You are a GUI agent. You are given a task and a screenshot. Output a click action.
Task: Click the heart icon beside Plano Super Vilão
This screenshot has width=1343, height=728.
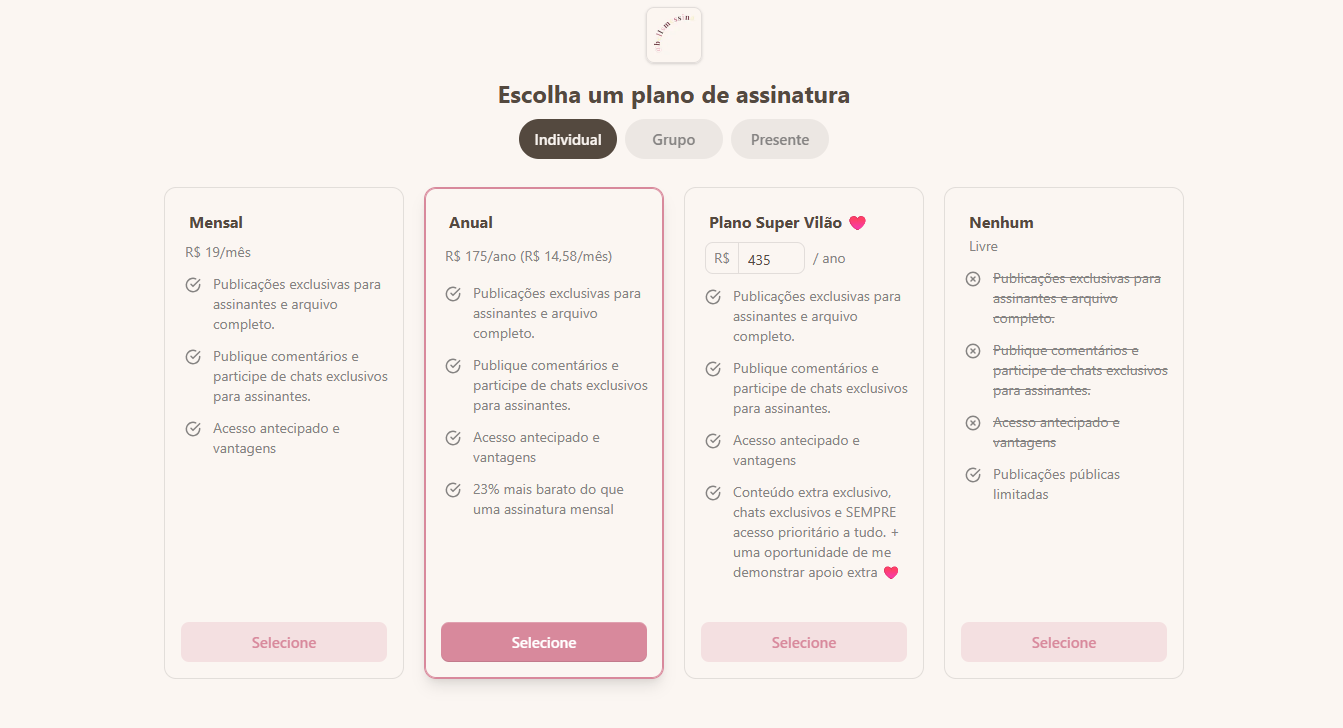pyautogui.click(x=857, y=222)
